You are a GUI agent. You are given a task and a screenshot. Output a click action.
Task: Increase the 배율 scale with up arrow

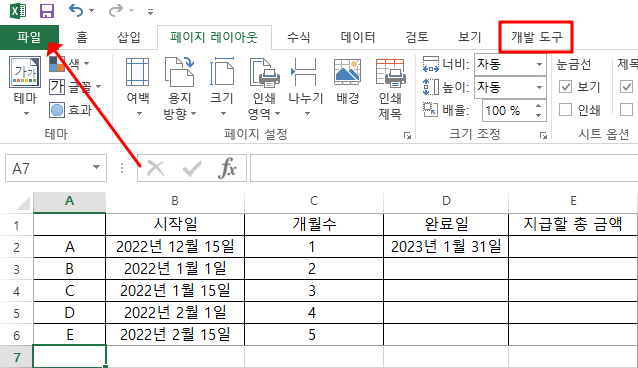pos(539,106)
